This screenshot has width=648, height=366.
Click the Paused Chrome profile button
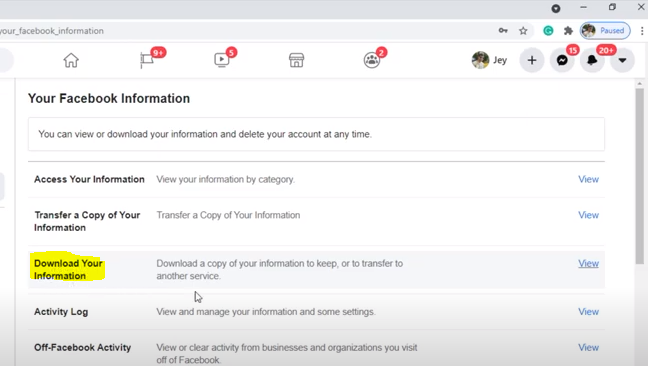pyautogui.click(x=605, y=31)
